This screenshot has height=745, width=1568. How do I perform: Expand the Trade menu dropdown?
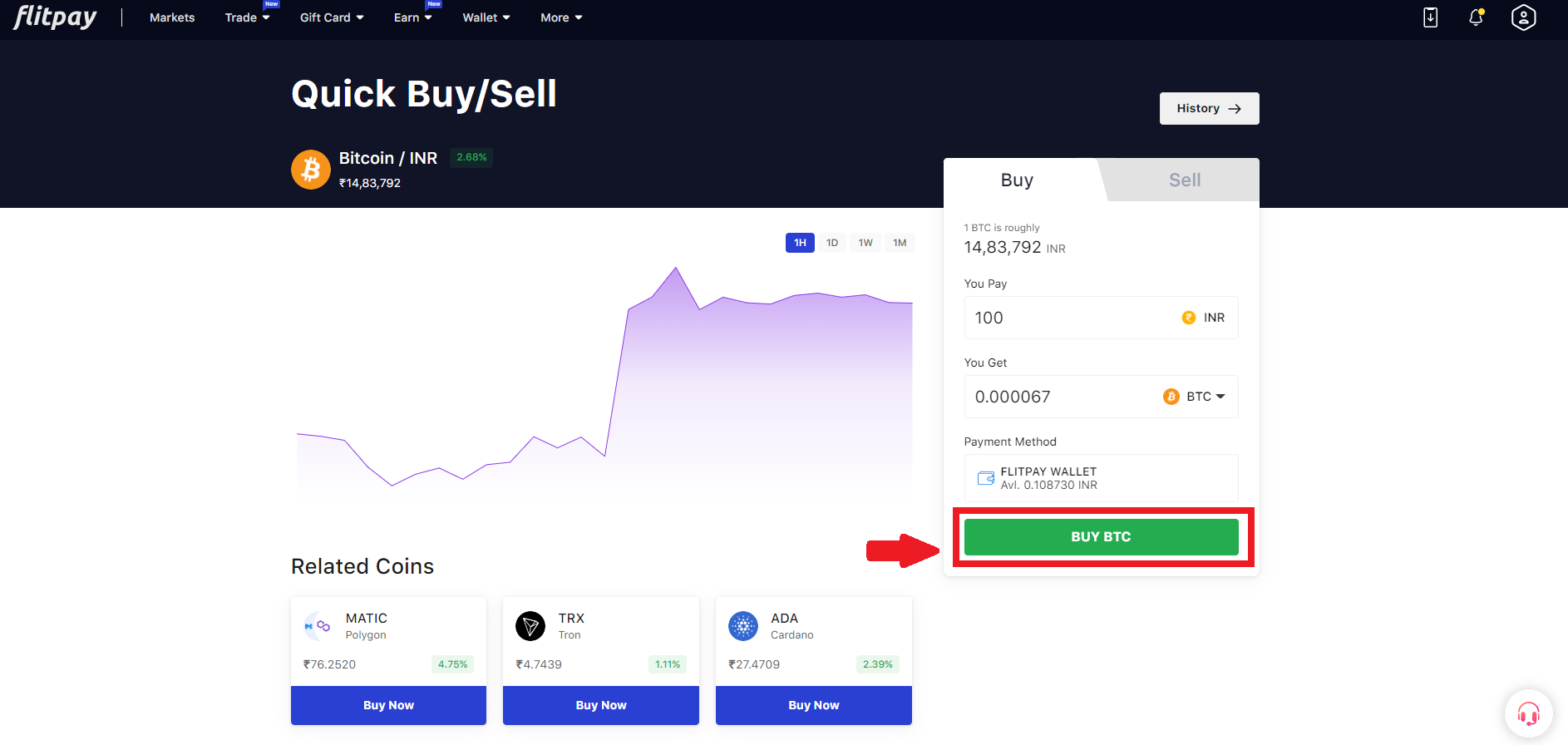pos(247,17)
